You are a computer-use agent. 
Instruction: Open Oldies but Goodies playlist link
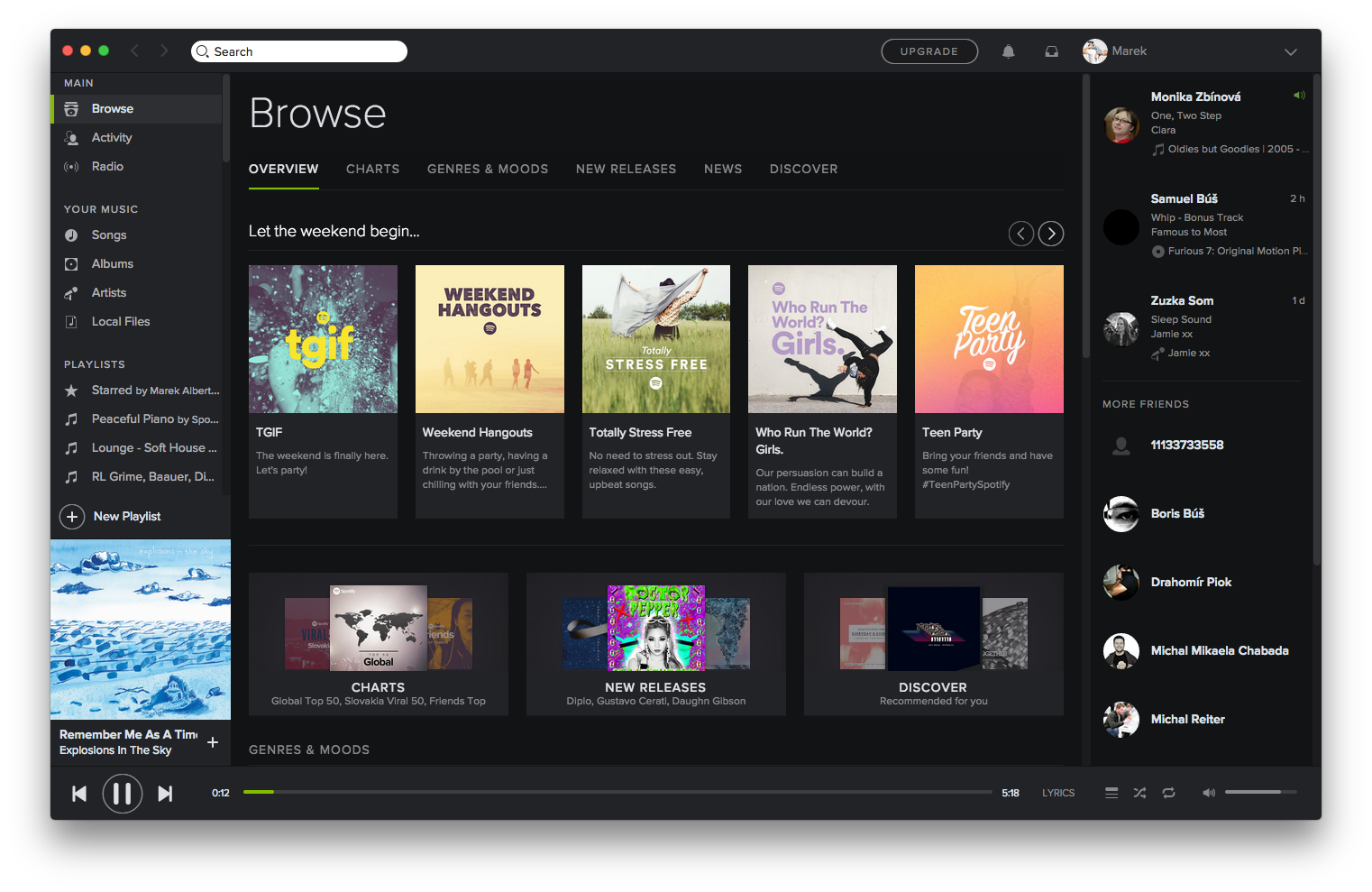coord(1230,149)
